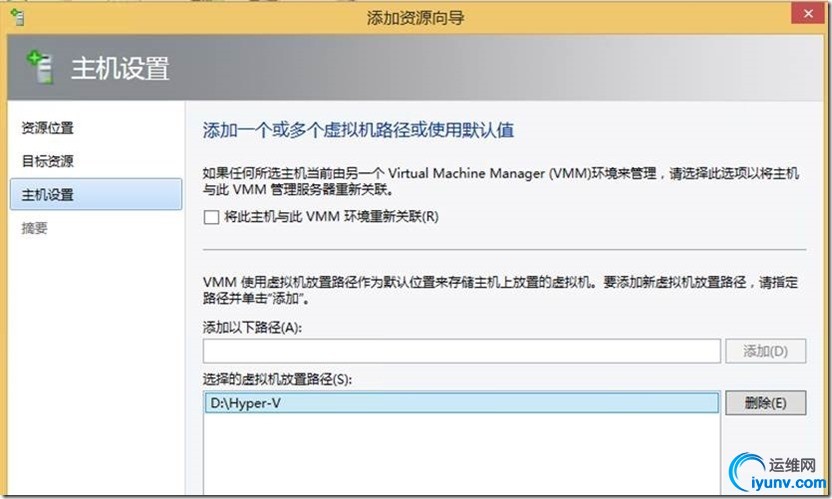Select the 资源位置 wizard step
832x499 pixels.
47,128
